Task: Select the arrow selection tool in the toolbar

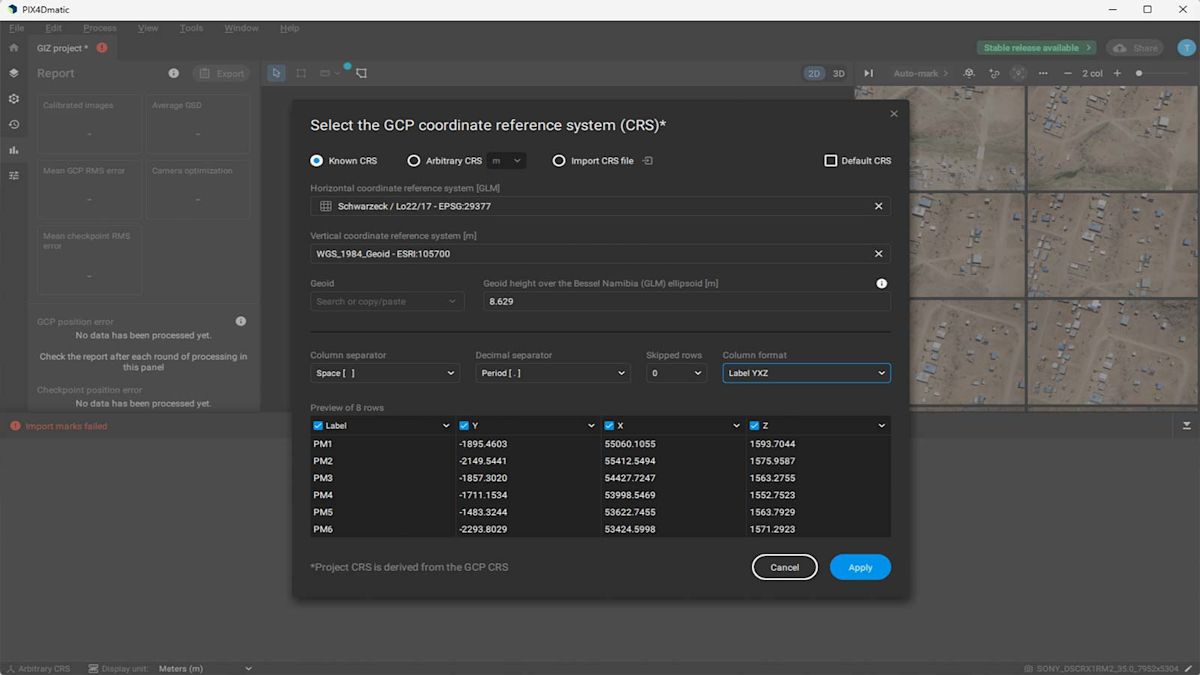Action: [x=275, y=72]
